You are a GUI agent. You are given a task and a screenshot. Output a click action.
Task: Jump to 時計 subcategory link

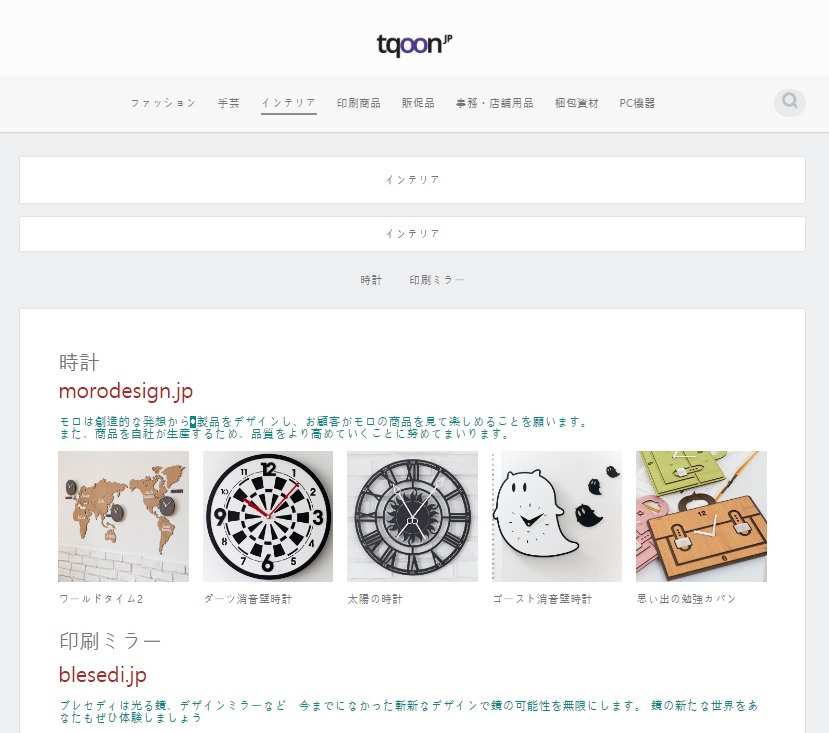371,280
